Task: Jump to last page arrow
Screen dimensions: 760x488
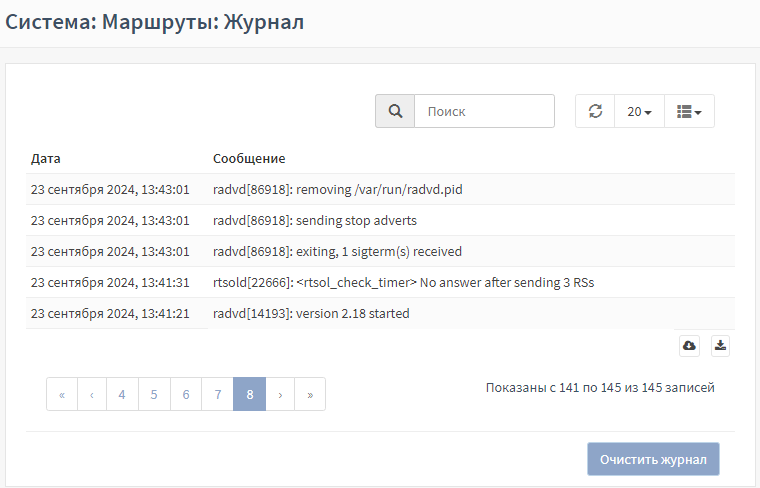Action: tap(310, 394)
